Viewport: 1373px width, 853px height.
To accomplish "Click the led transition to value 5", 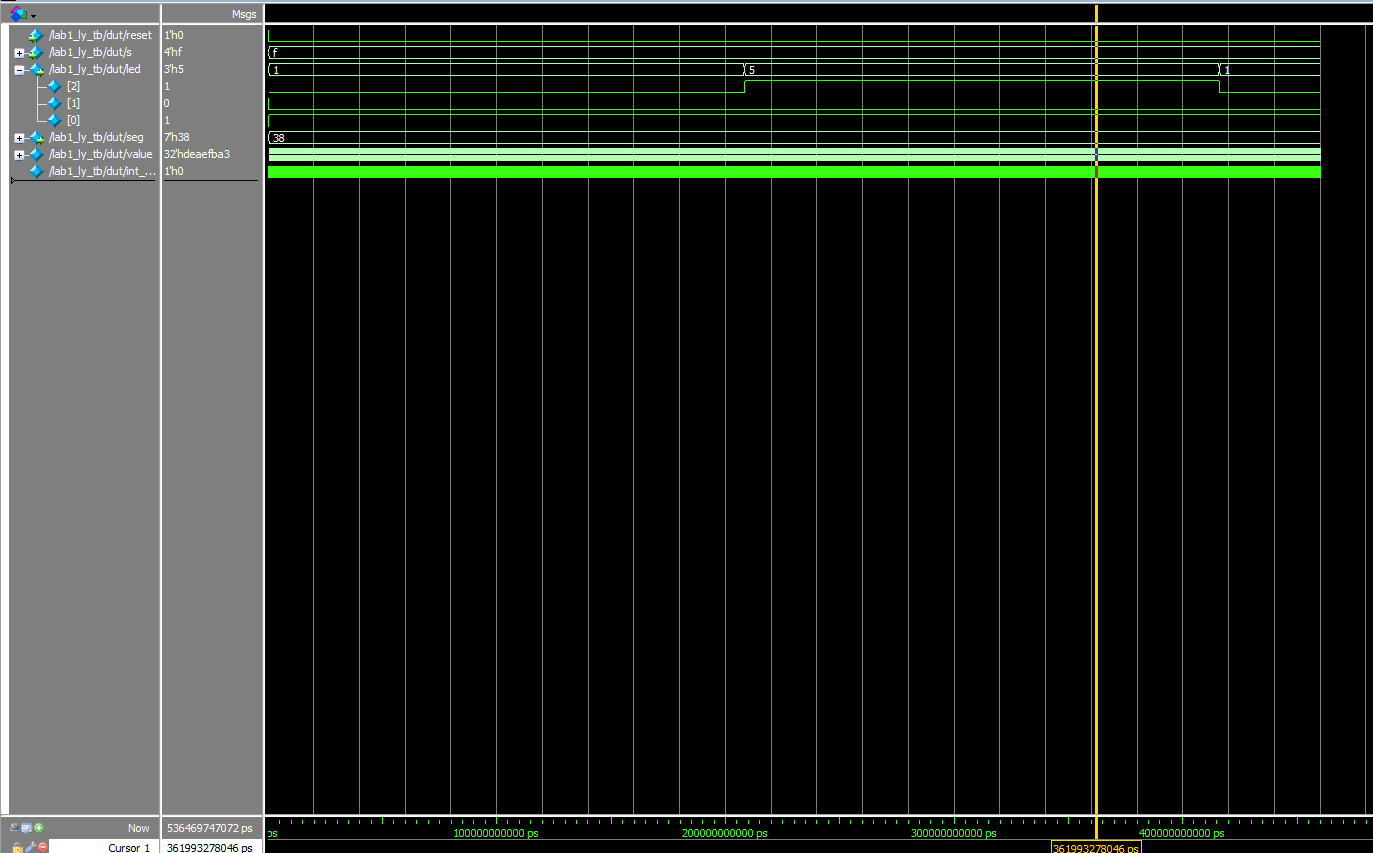I will tap(745, 70).
